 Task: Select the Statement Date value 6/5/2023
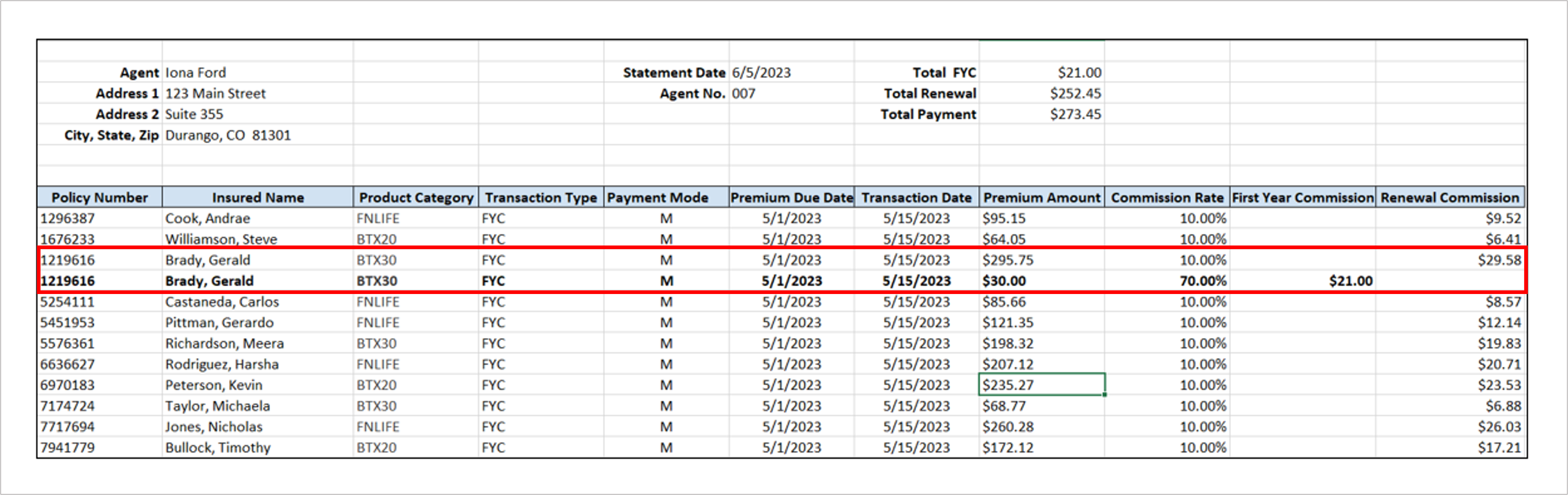(x=761, y=72)
